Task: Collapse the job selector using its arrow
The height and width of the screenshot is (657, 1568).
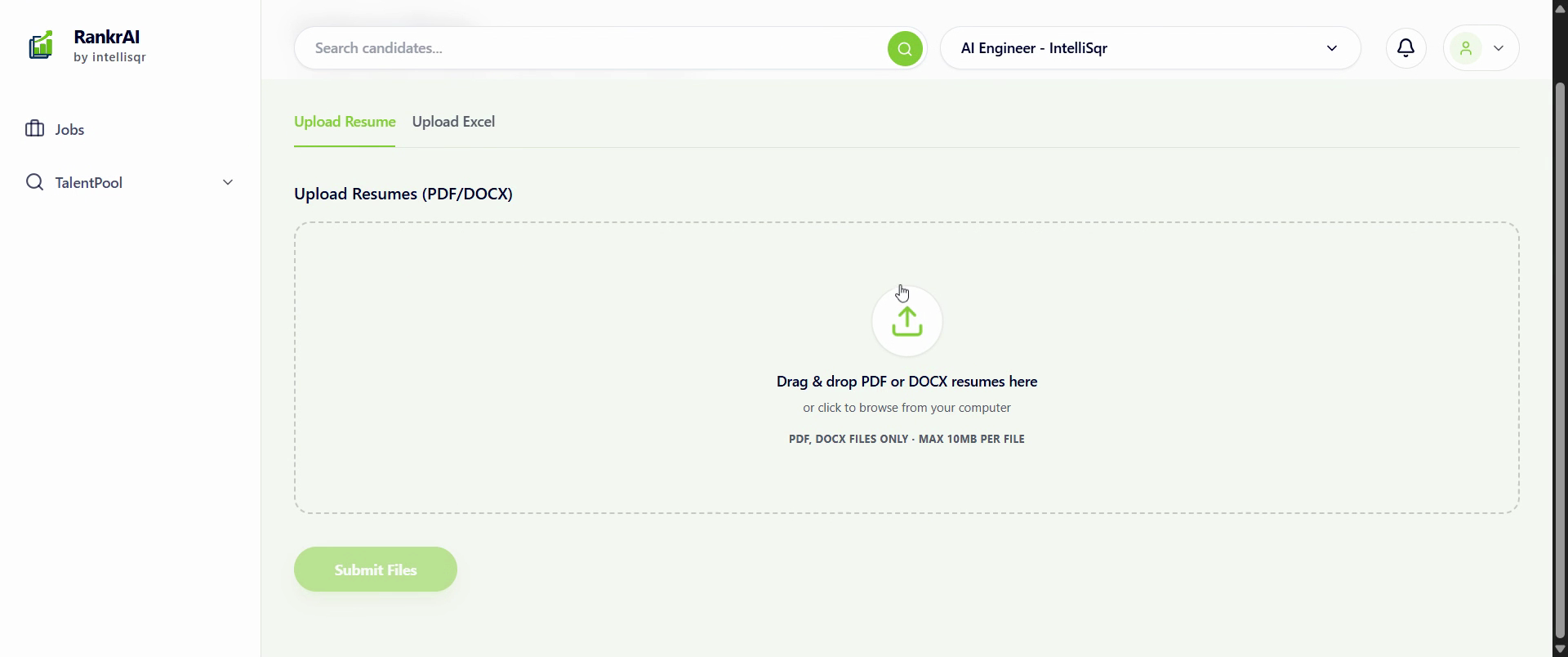Action: pyautogui.click(x=1332, y=47)
